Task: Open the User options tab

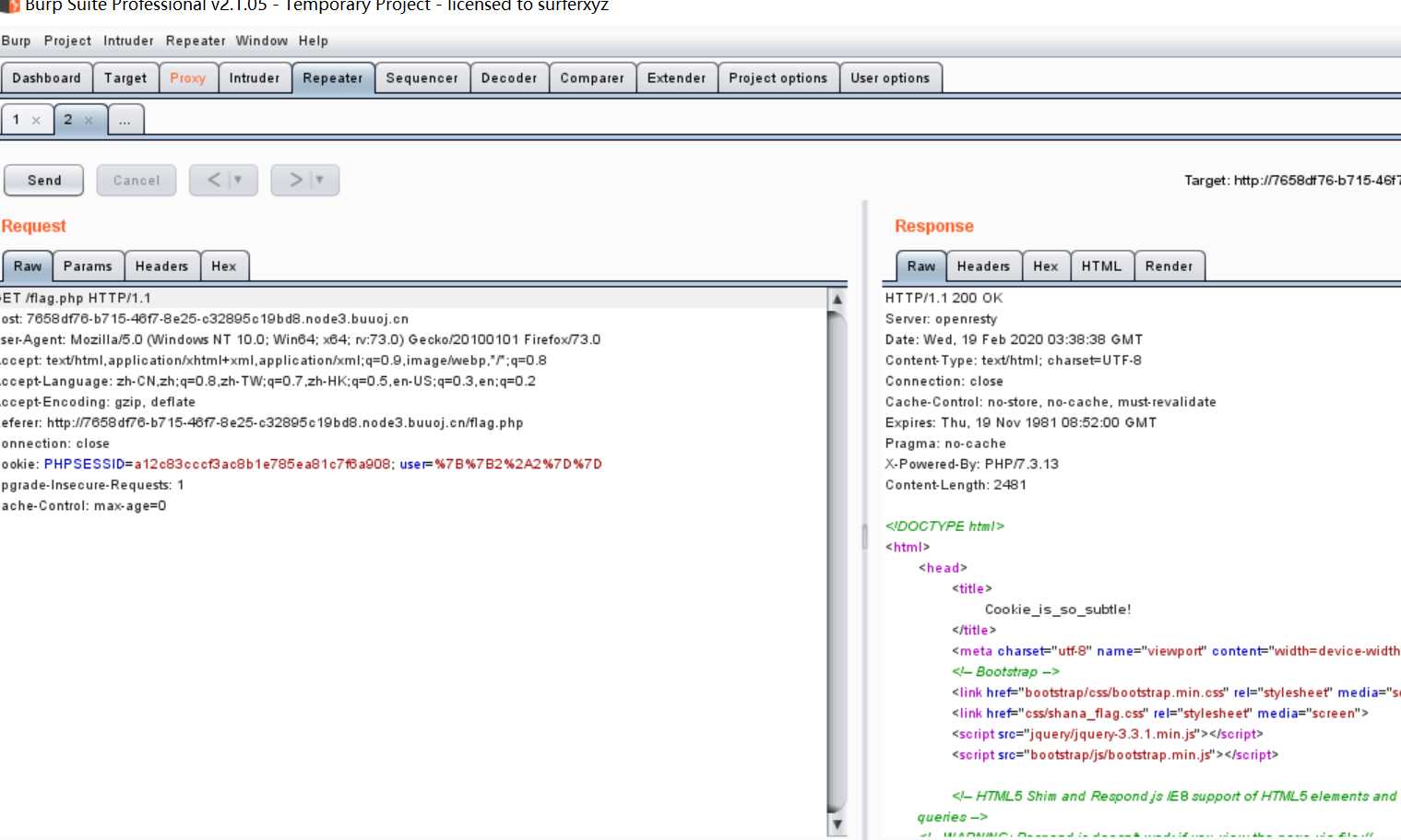Action: pyautogui.click(x=890, y=78)
